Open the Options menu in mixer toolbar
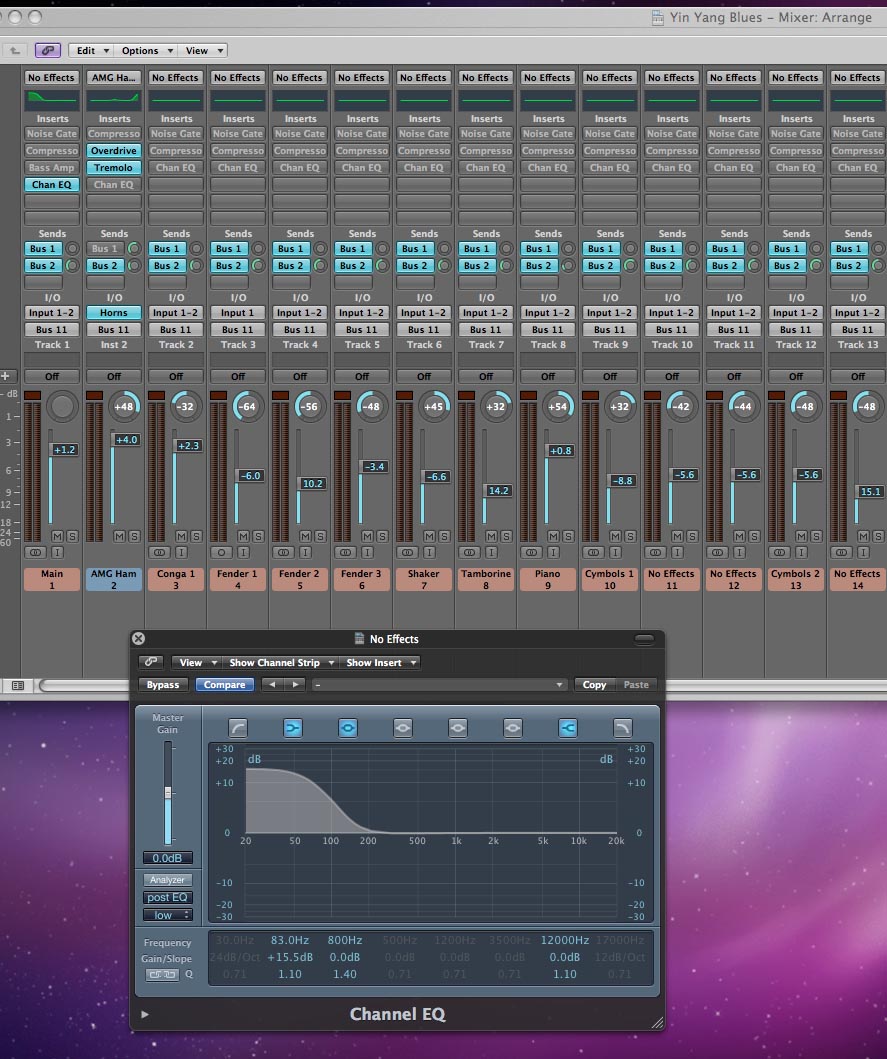The image size is (887, 1059). click(147, 50)
